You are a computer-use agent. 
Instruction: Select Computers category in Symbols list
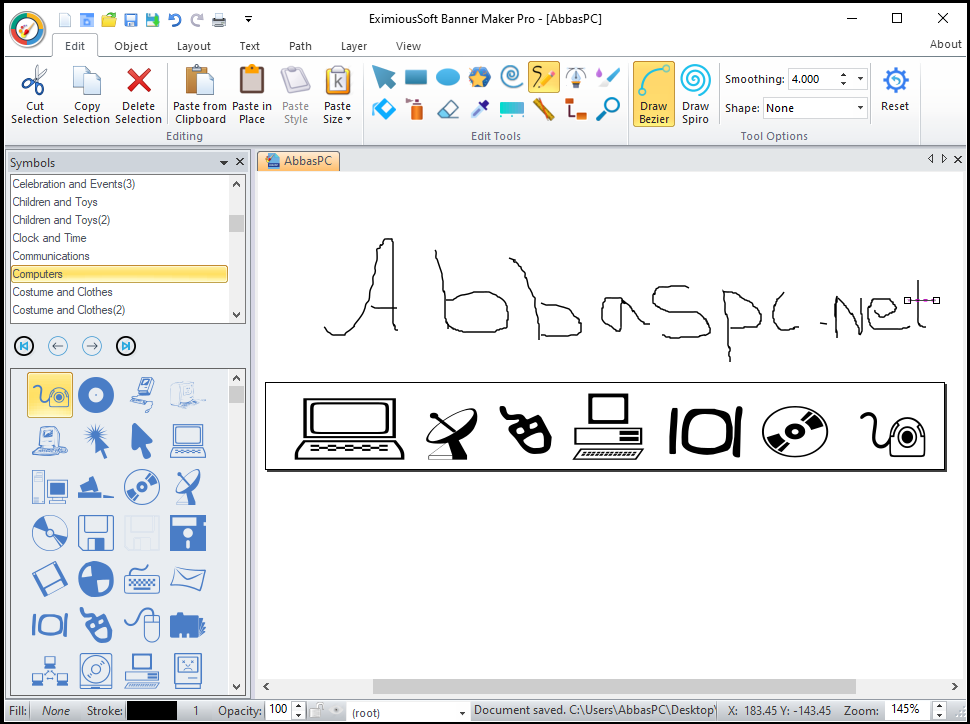tap(119, 274)
